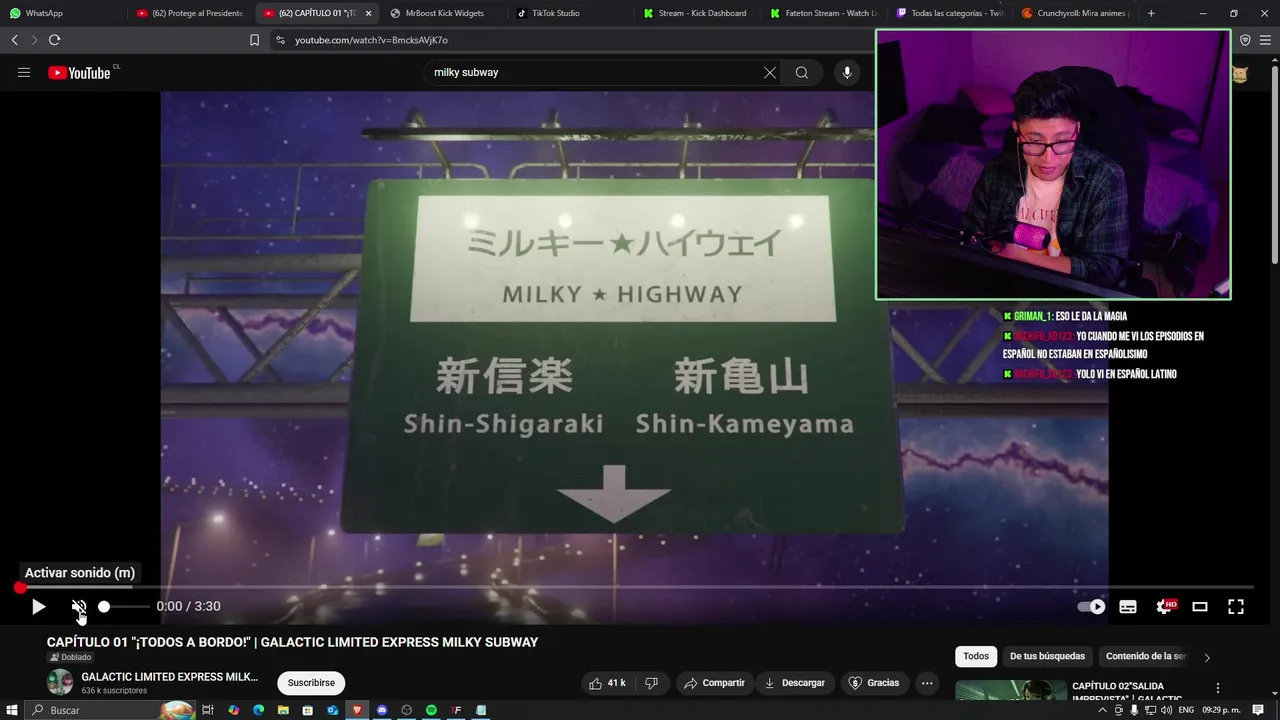This screenshot has height=720, width=1280.
Task: Toggle the autoplay switch
Action: pos(1091,606)
